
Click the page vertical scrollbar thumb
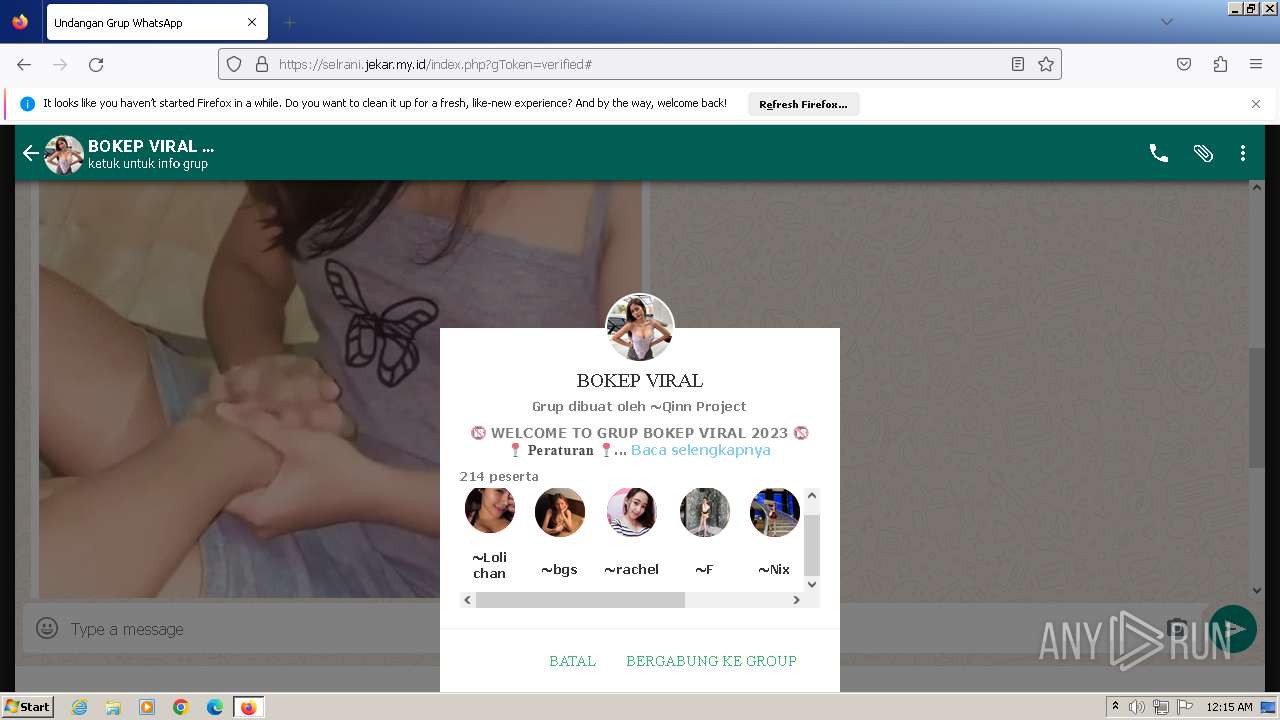[x=1257, y=408]
